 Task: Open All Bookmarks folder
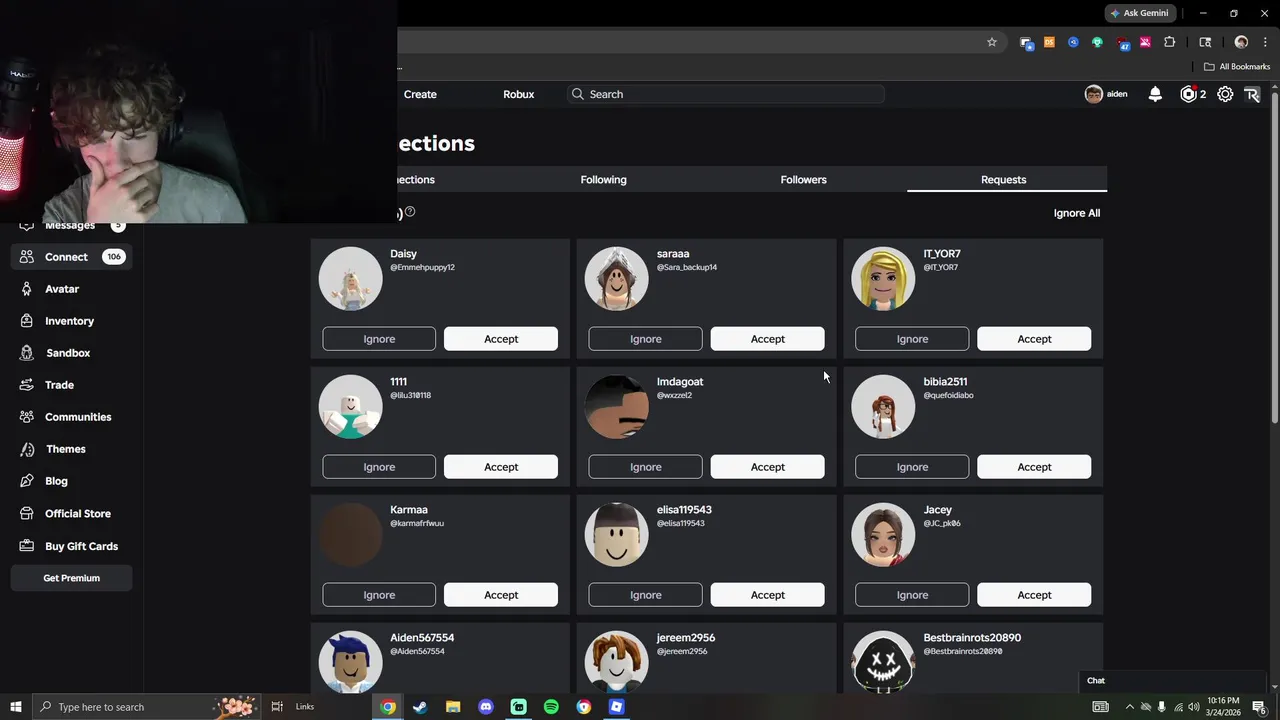(1237, 67)
